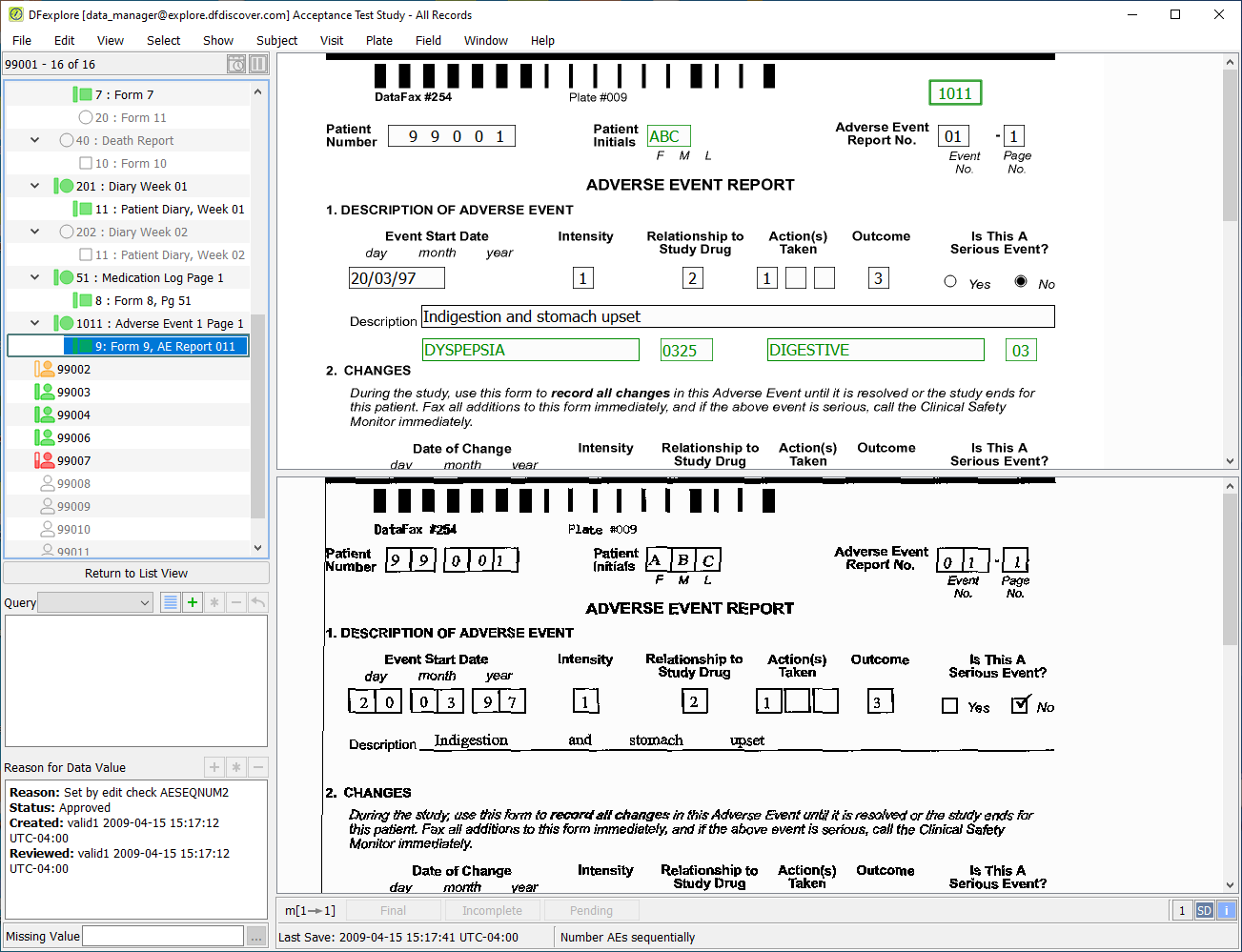Toggle the Form 10 checkbox in tree
The image size is (1242, 952).
[86, 163]
